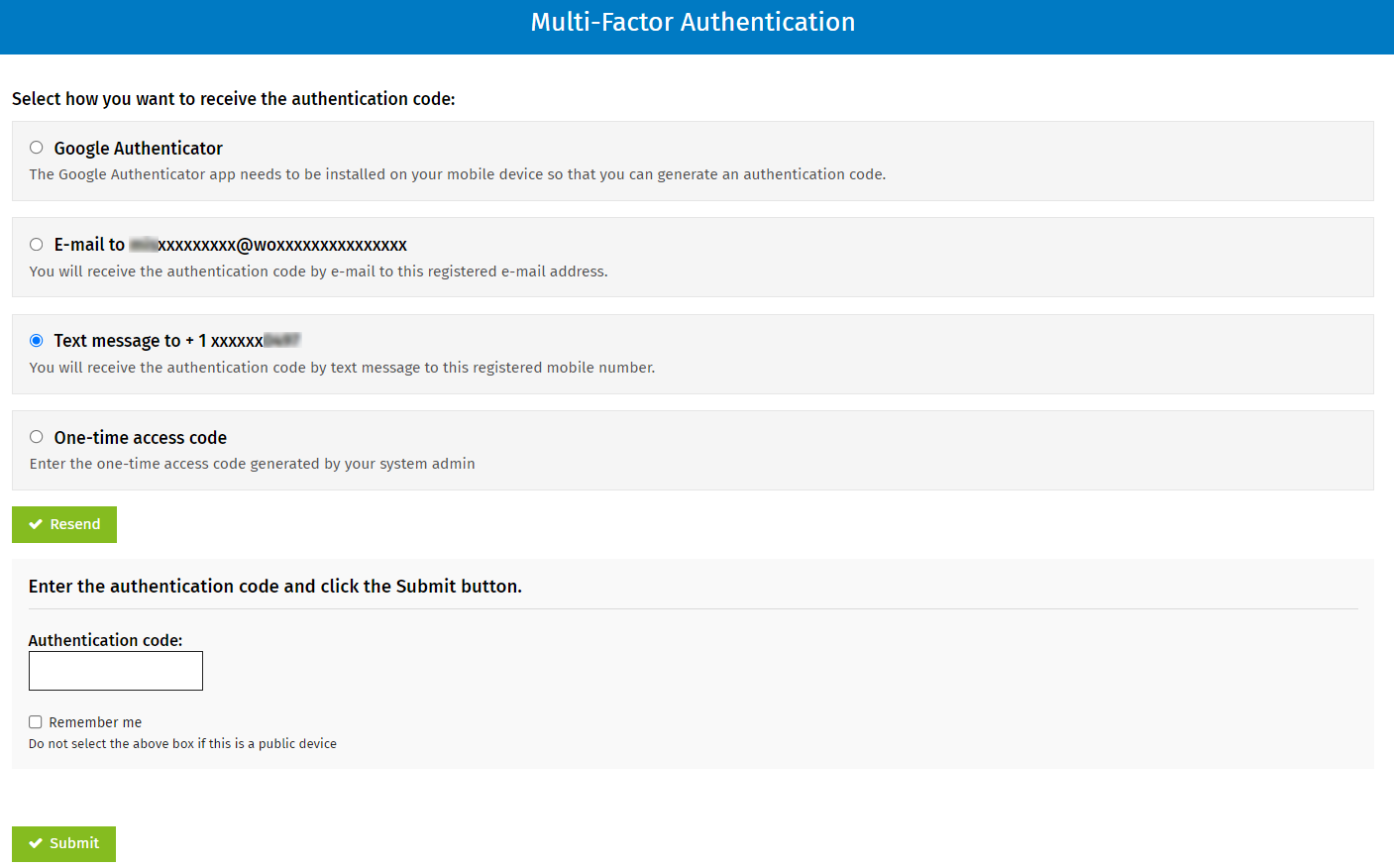Enable the Remember me checkbox

tap(36, 722)
